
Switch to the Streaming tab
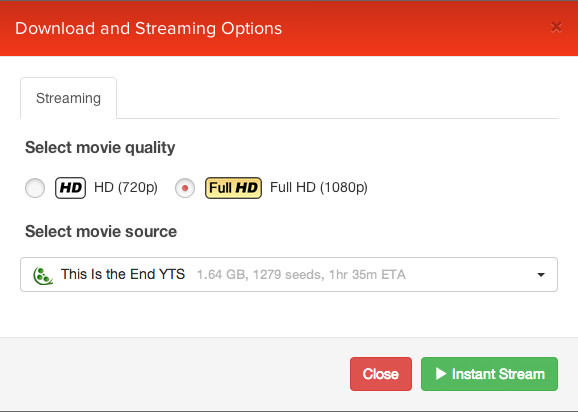tap(69, 98)
